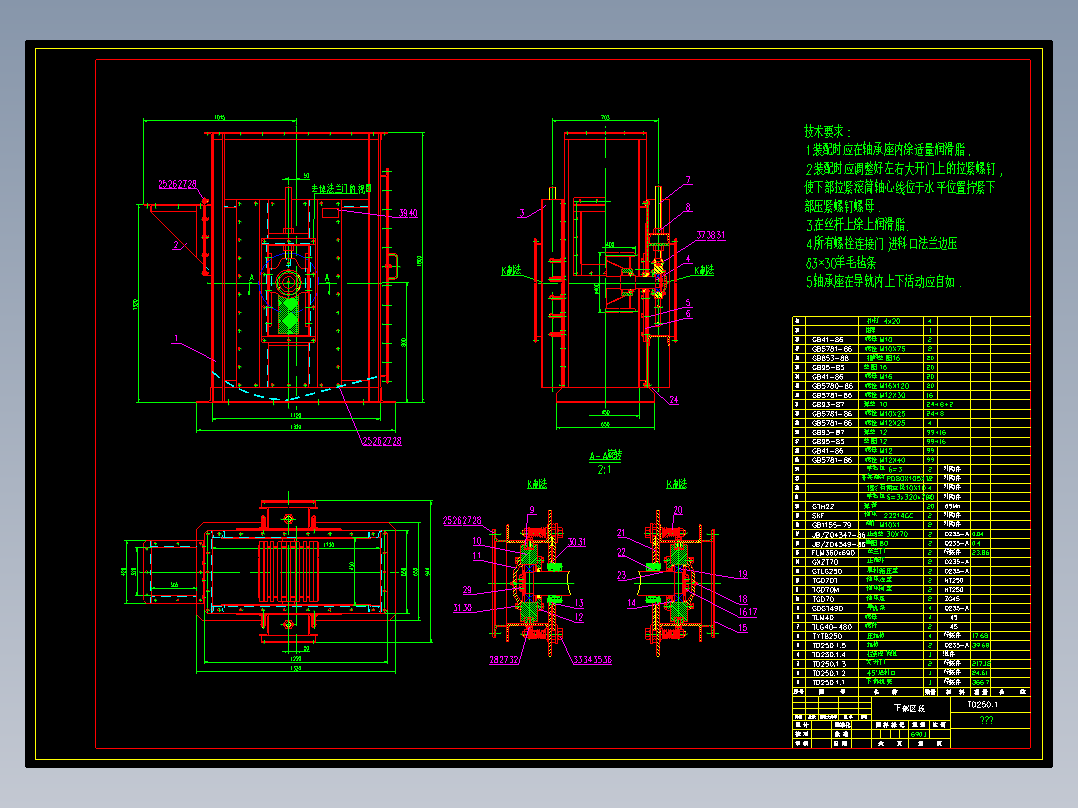Select the SKF parts list entry
The image size is (1078, 808).
(x=818, y=516)
